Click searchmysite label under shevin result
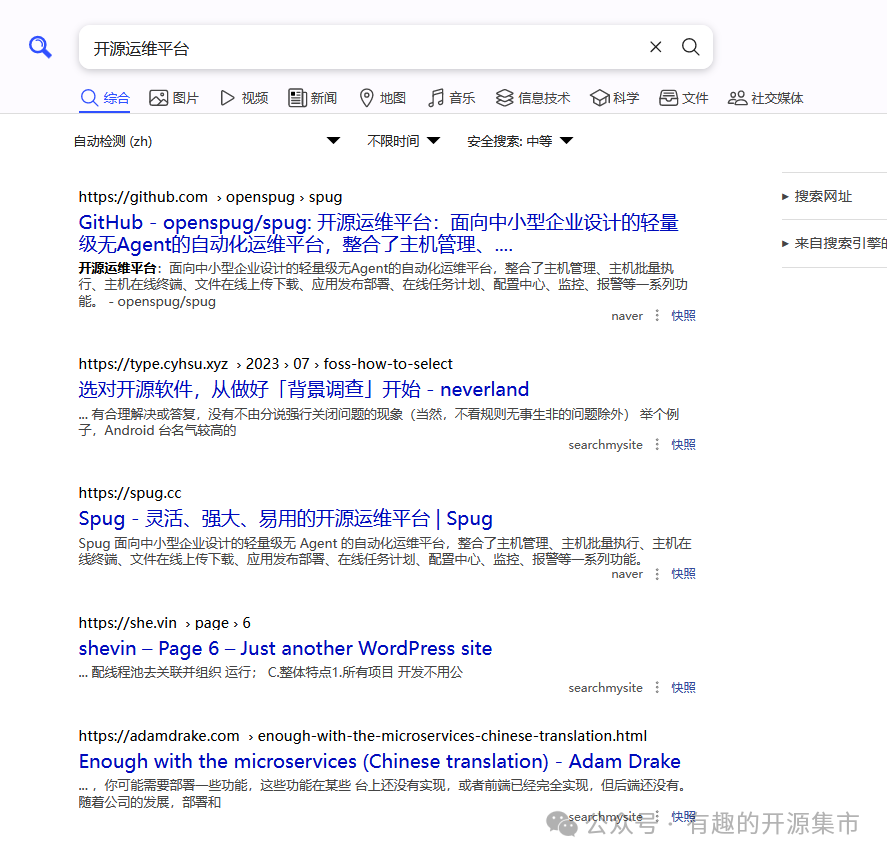 [605, 688]
